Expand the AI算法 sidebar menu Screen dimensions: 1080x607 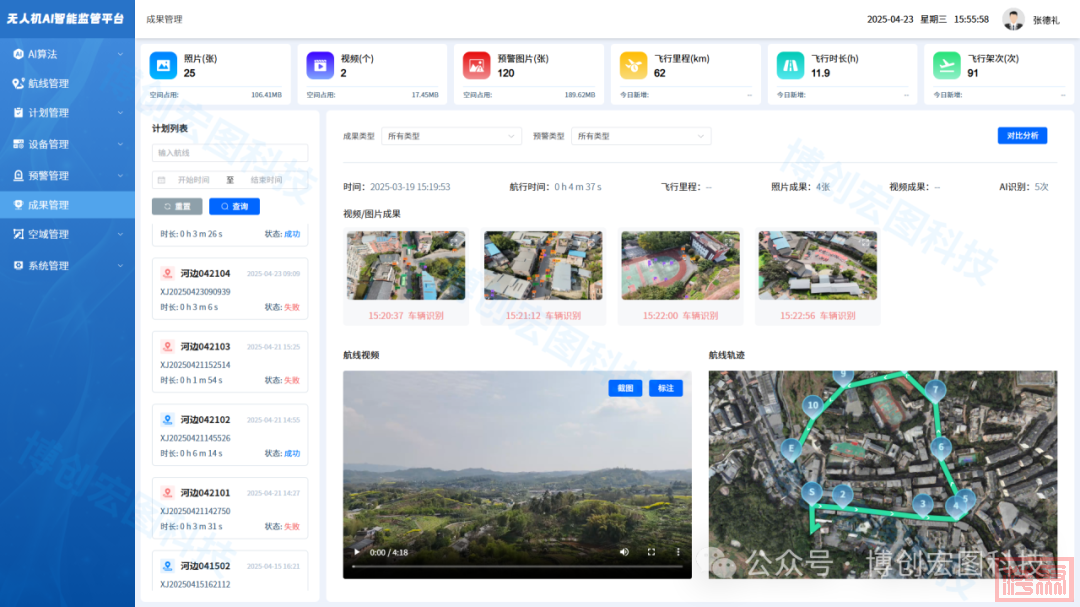pyautogui.click(x=67, y=54)
